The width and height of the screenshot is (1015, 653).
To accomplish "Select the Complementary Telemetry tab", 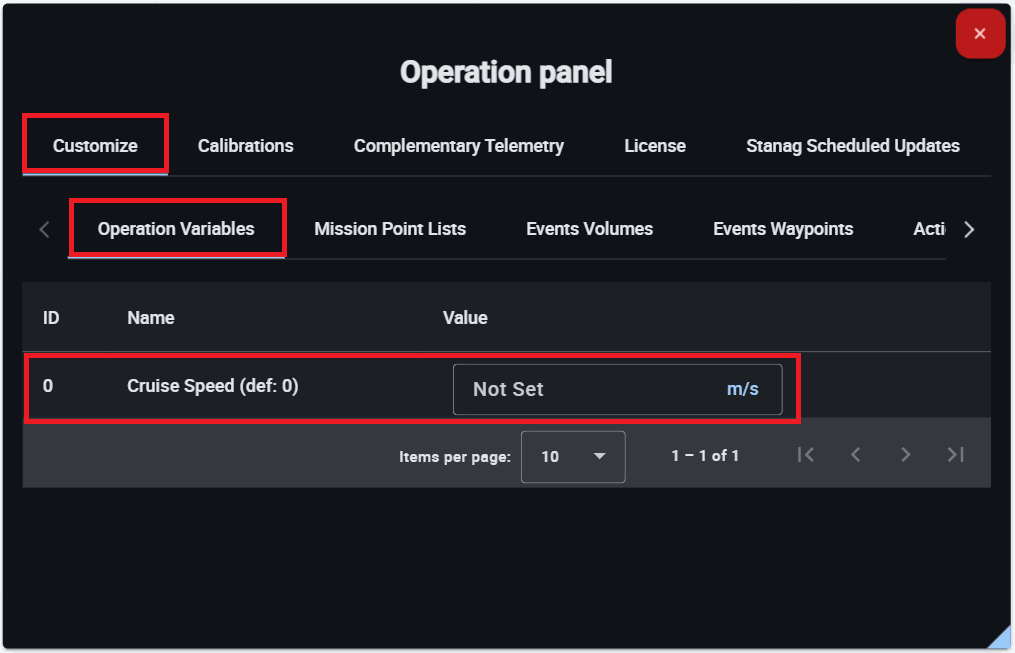I will coord(458,146).
